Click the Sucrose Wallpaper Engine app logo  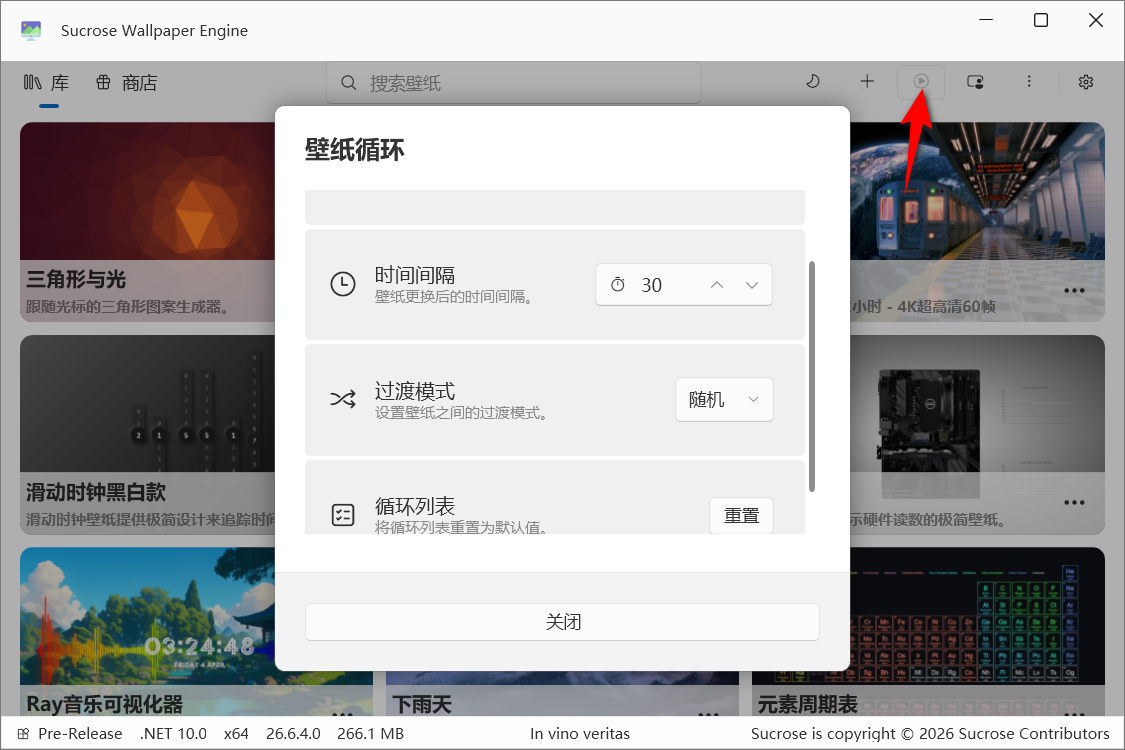coord(31,30)
